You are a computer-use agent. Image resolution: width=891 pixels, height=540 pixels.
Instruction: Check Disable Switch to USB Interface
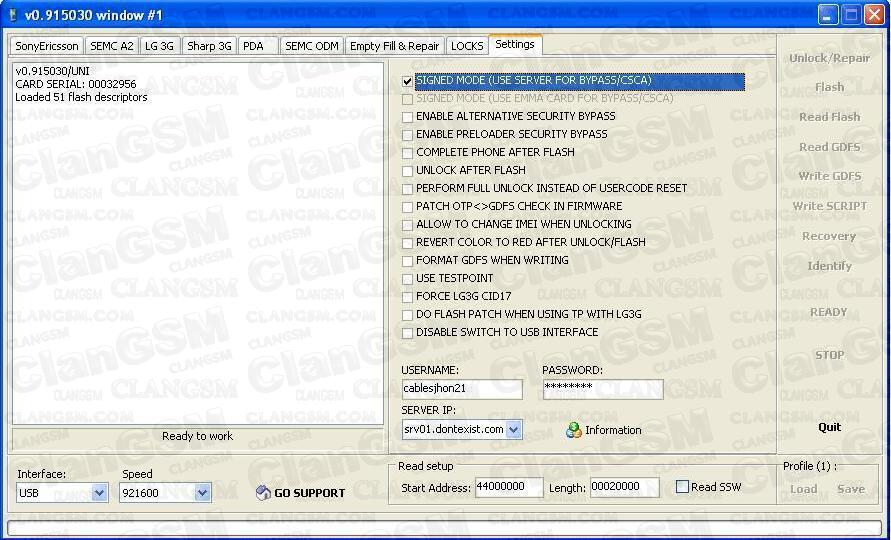(x=407, y=333)
